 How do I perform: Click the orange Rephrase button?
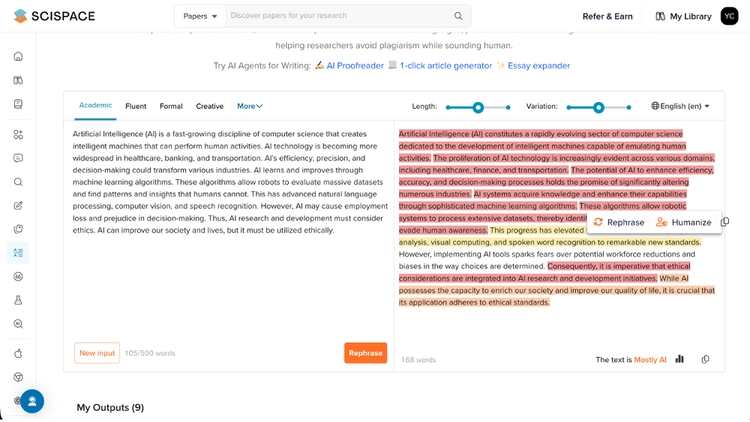(x=365, y=353)
